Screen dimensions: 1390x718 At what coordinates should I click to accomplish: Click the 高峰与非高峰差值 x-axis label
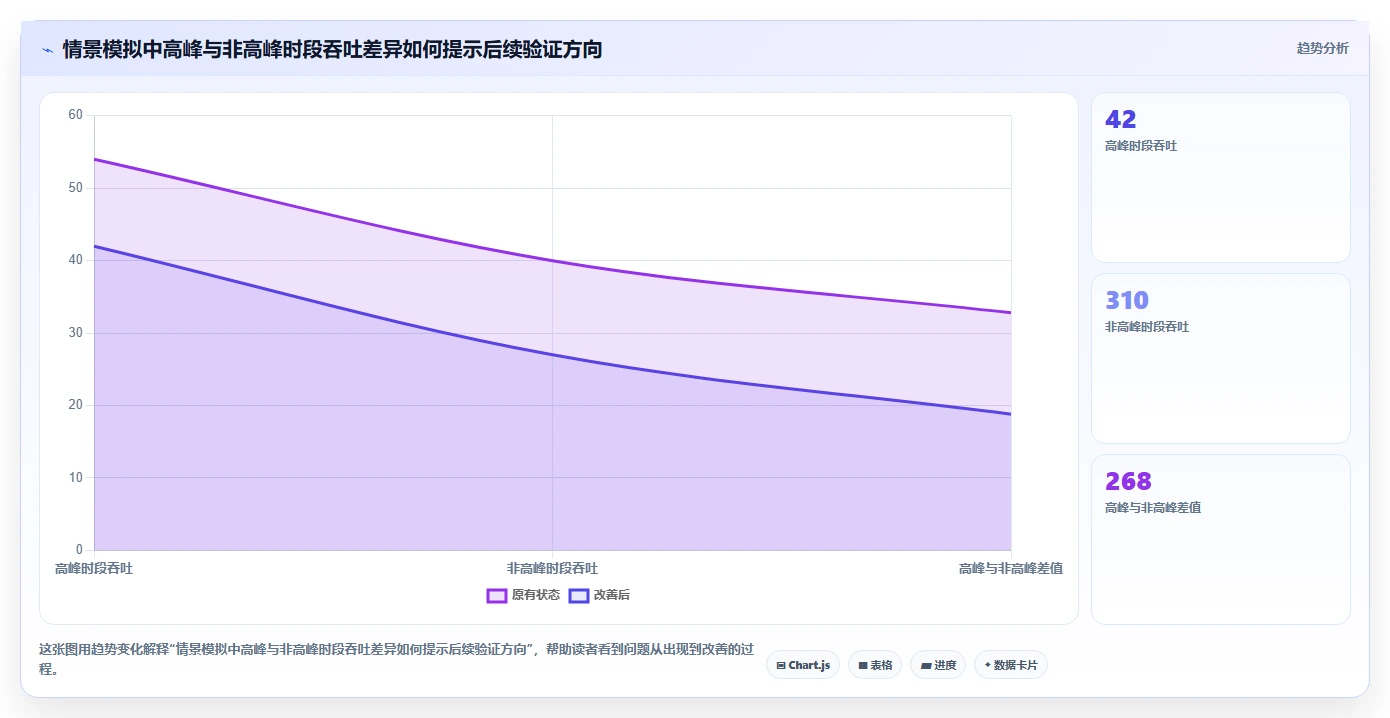click(x=1010, y=568)
